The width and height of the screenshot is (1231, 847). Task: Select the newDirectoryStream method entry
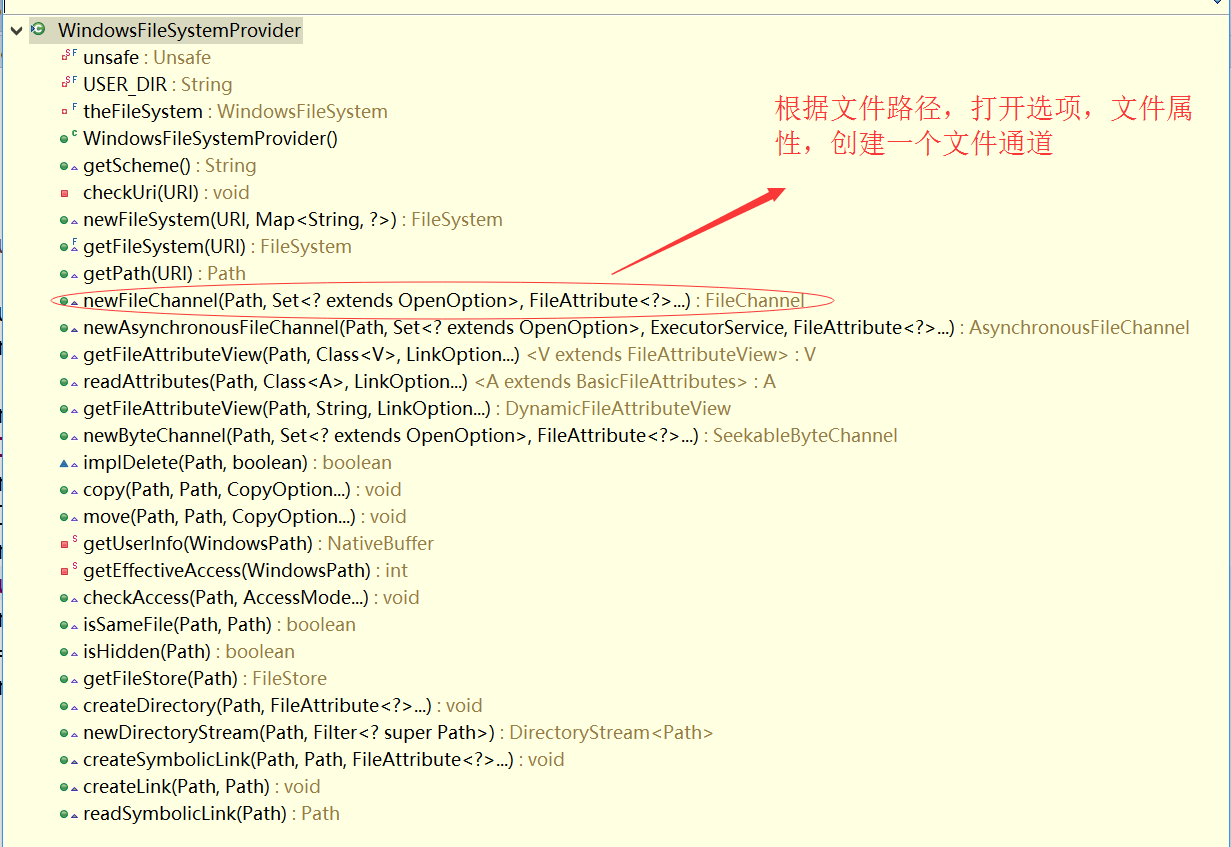tap(398, 733)
